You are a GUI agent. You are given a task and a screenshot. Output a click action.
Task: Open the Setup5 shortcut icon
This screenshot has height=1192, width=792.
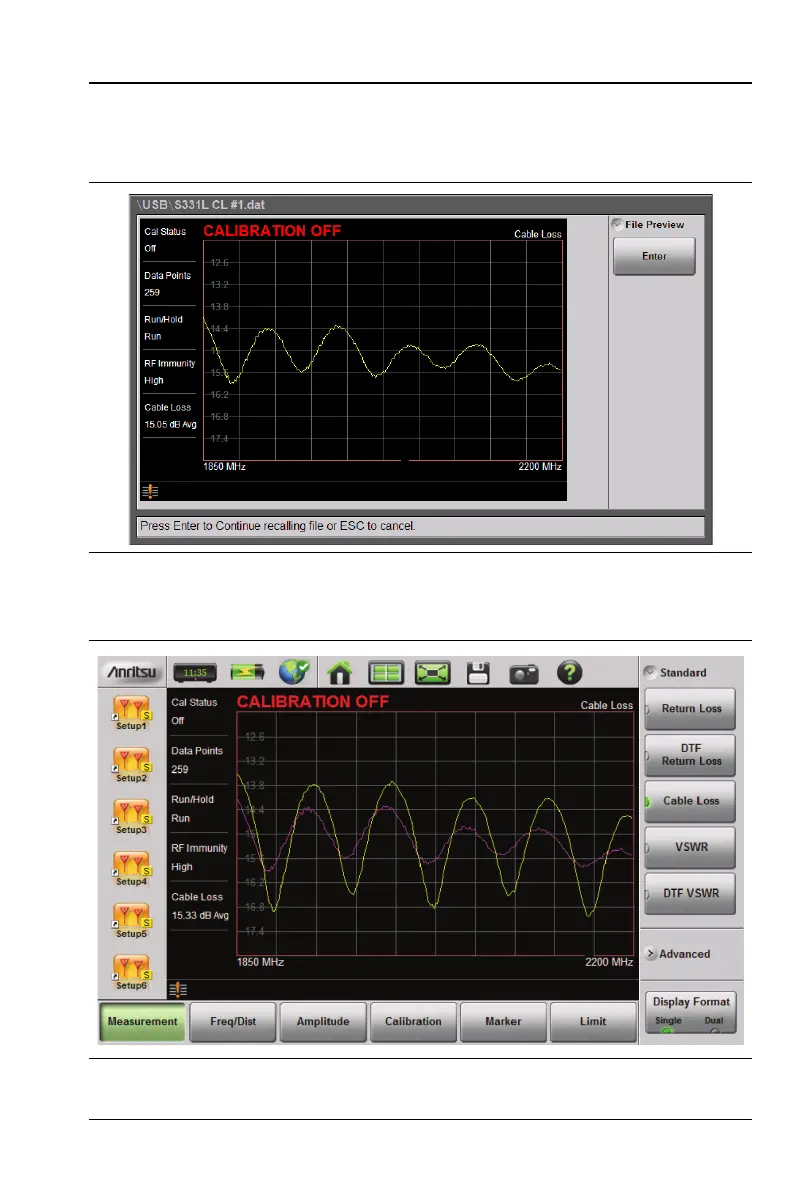[131, 921]
